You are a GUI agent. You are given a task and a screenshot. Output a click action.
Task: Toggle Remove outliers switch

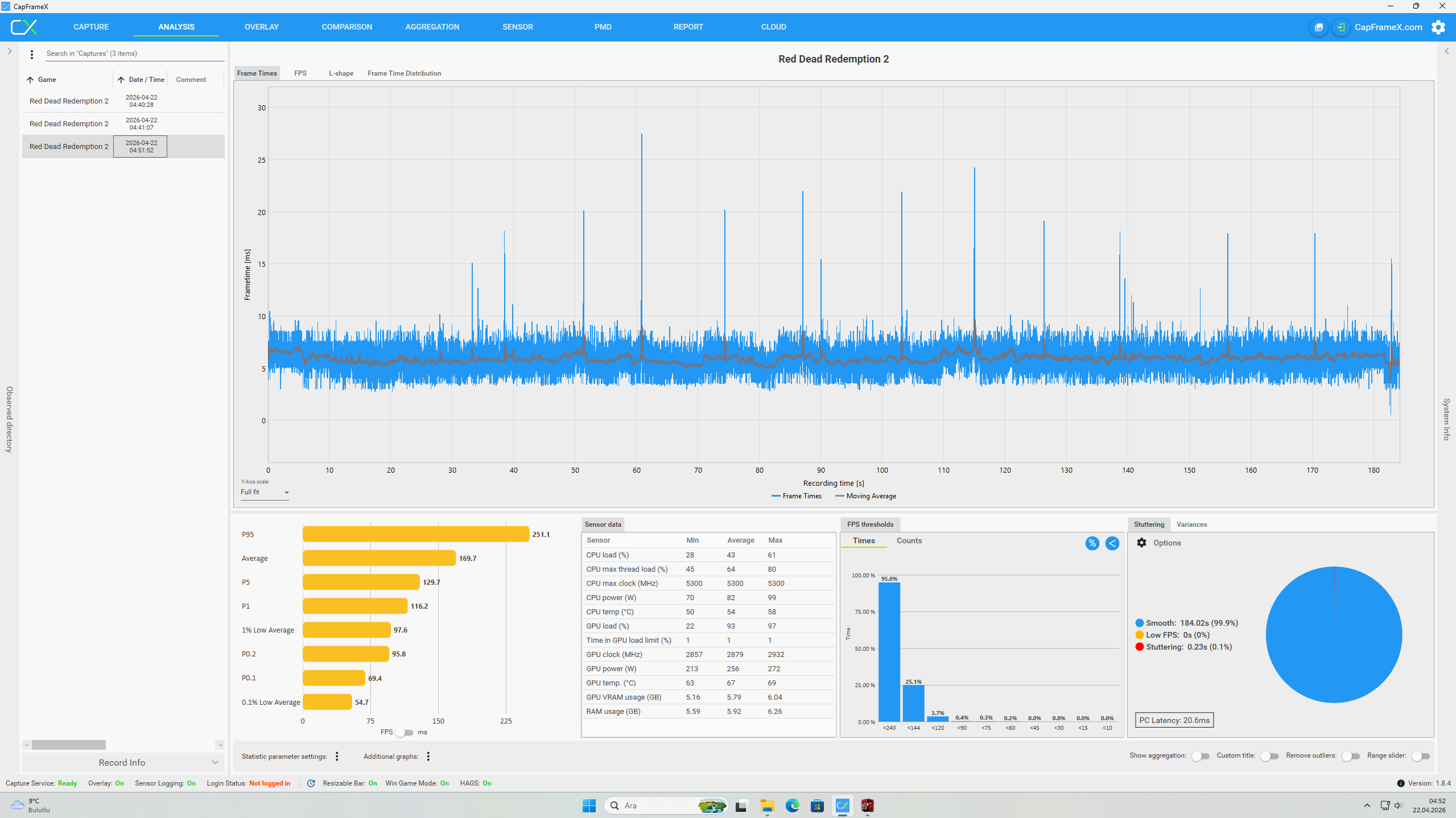pyautogui.click(x=1351, y=756)
